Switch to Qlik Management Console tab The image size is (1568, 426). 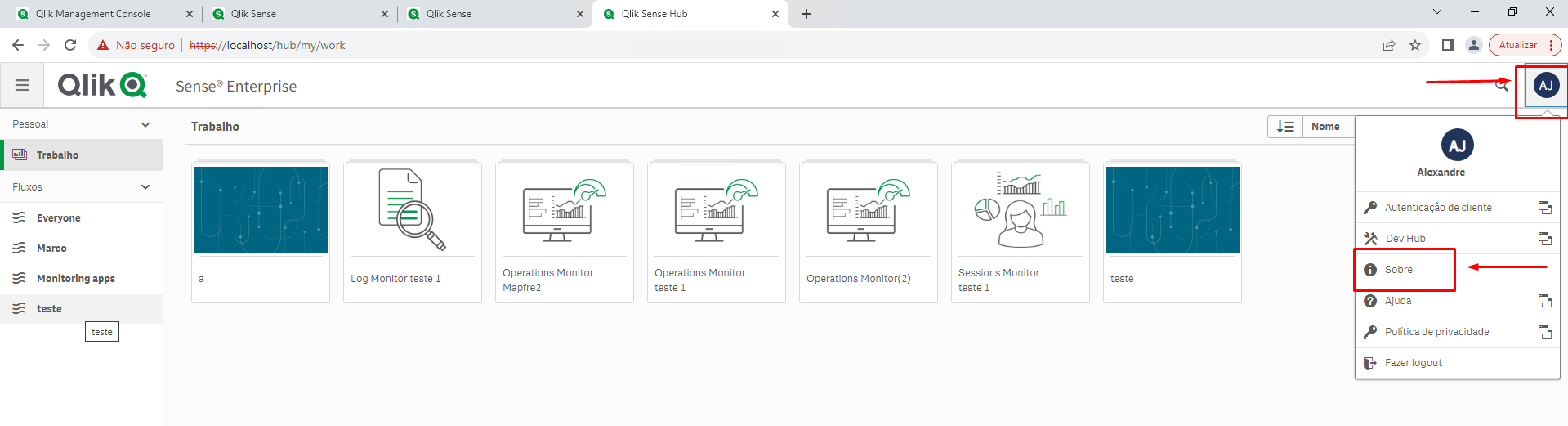click(x=104, y=14)
